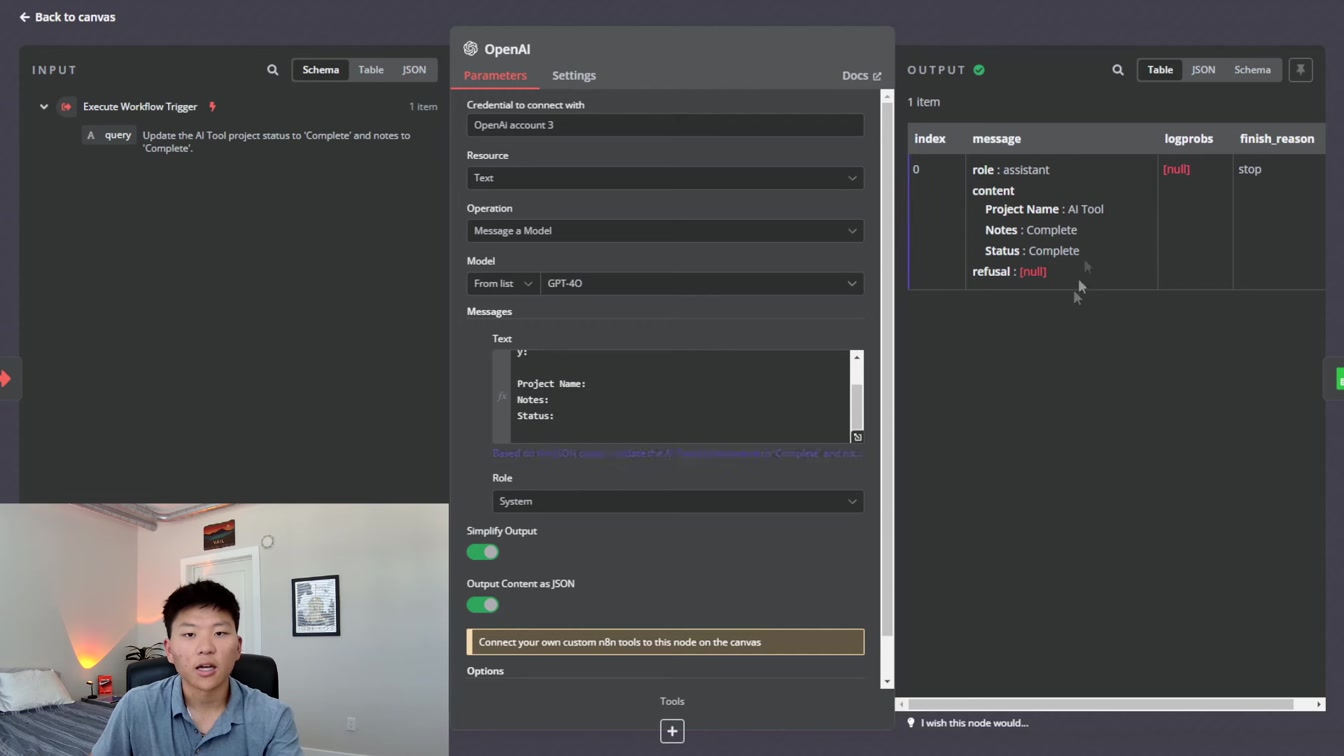Switch output view to Table
Viewport: 1344px width, 756px height.
[x=1160, y=70]
